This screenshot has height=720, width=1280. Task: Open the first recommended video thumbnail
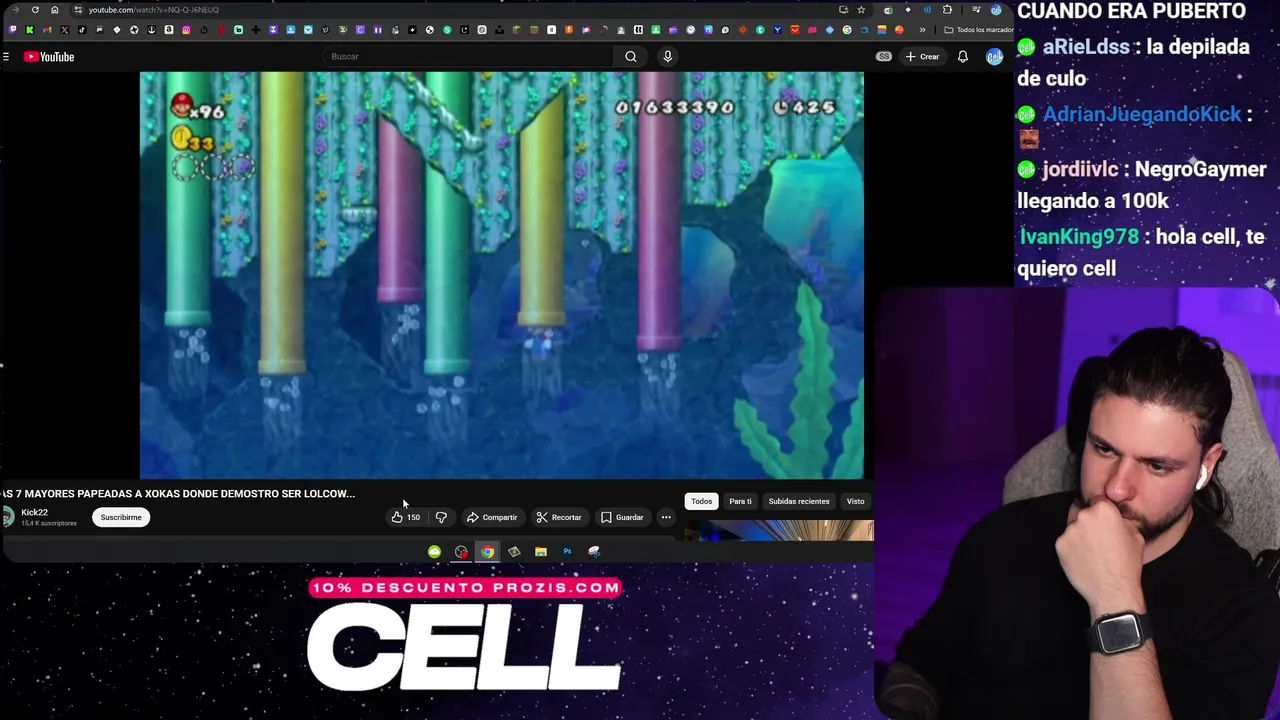coord(780,530)
